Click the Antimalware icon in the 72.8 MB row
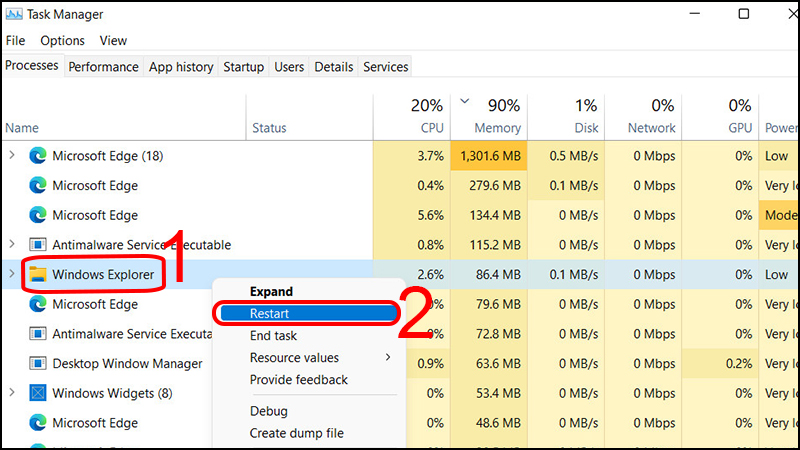800x450 pixels. 38,334
